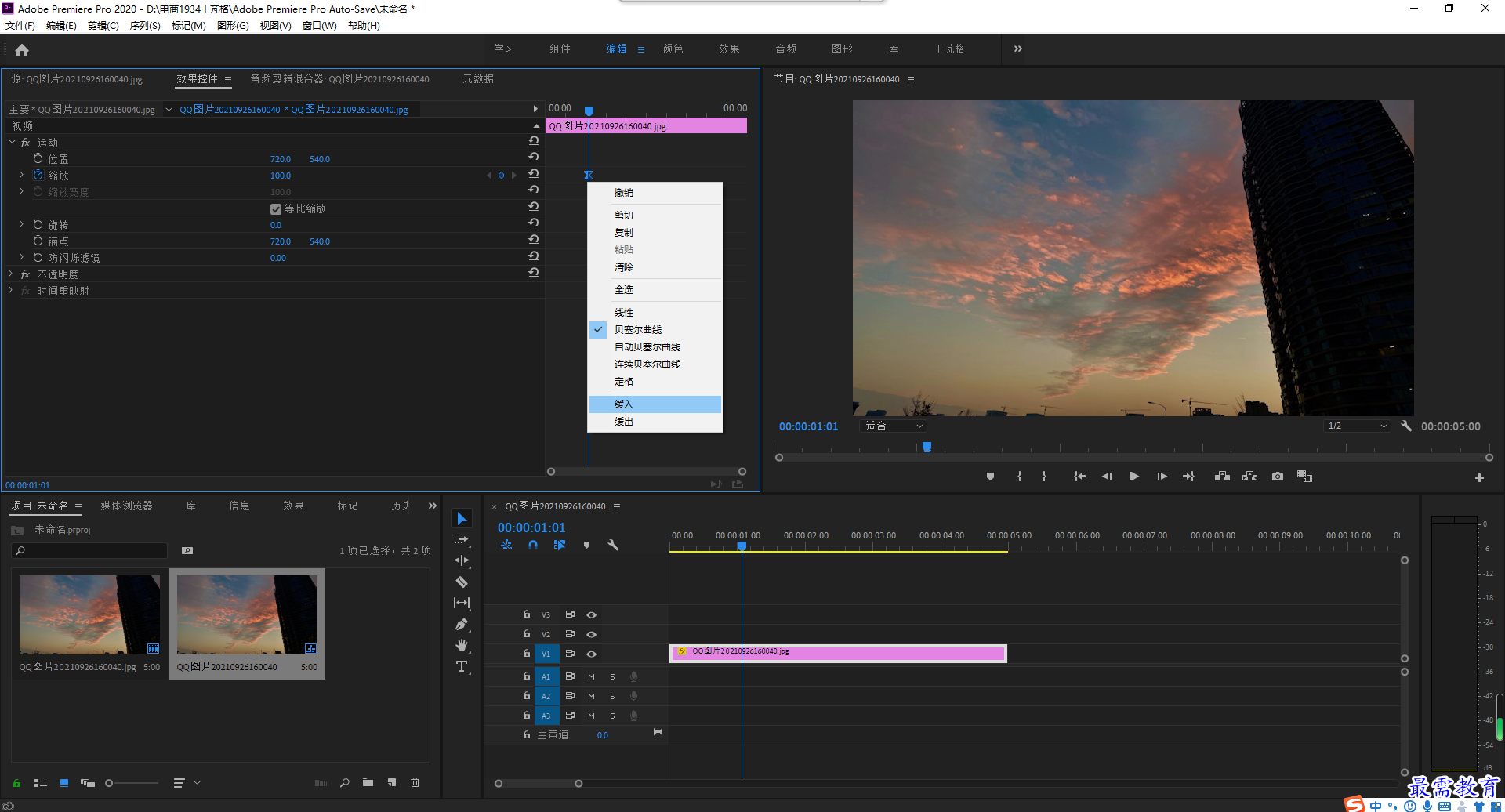Toggle linked selection in timeline

click(560, 545)
